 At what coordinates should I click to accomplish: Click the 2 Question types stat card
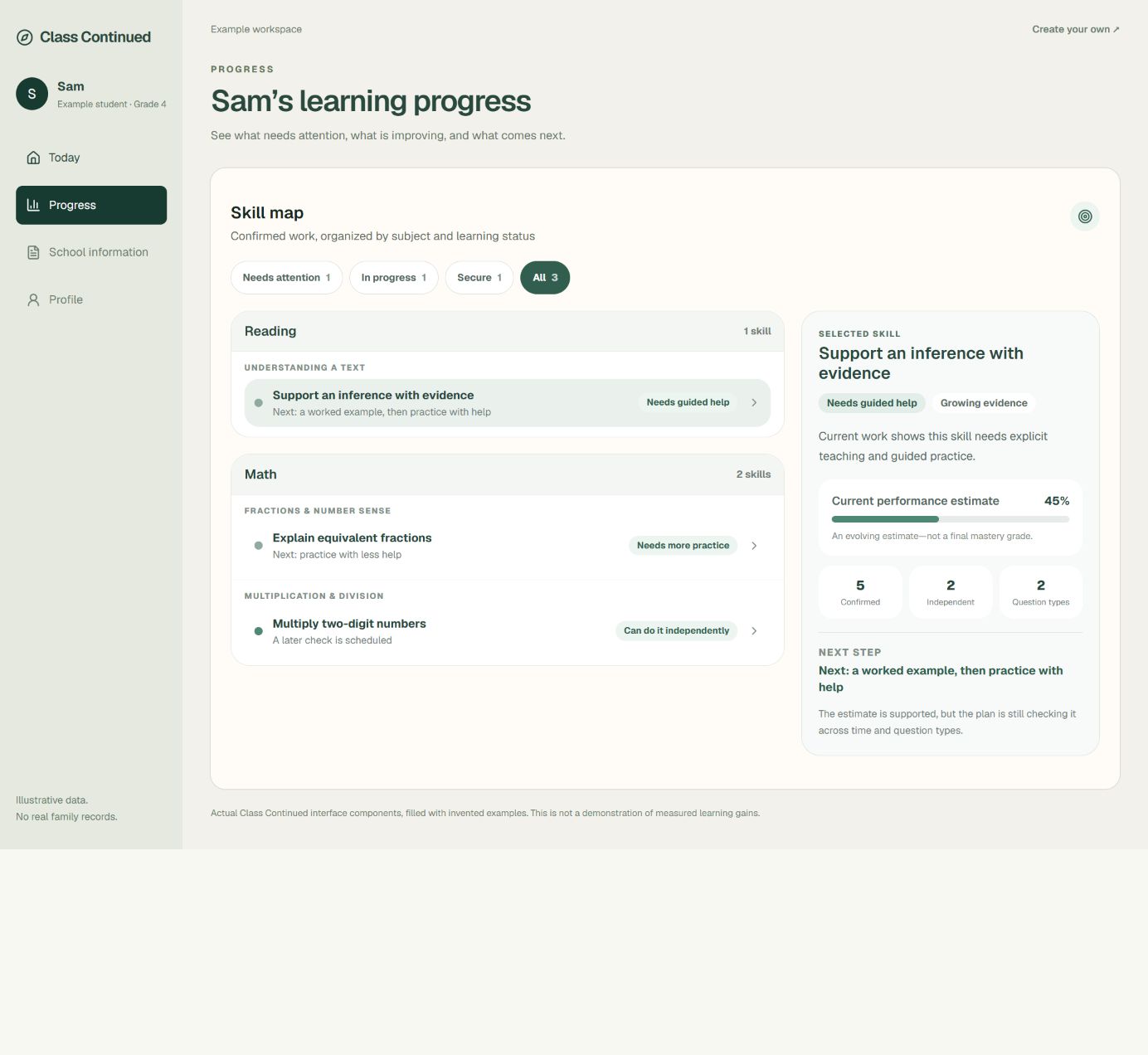[1041, 592]
